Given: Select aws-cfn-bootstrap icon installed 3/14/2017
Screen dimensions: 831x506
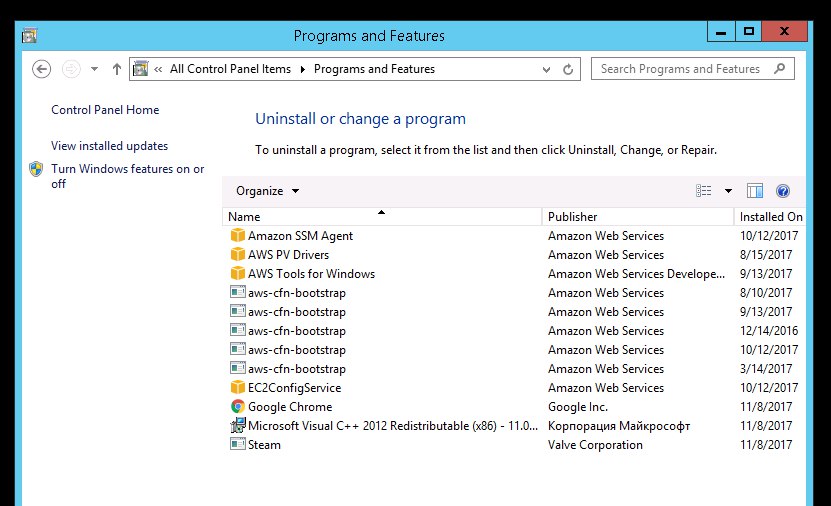Looking at the screenshot, I should [x=237, y=369].
